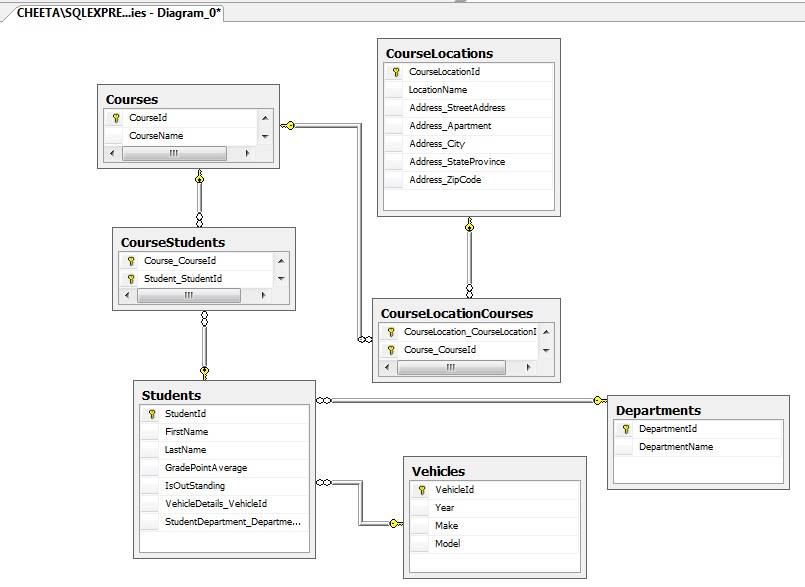Select the key icon next to CourseLocationId
Screen dimensions: 805x587
(396, 72)
